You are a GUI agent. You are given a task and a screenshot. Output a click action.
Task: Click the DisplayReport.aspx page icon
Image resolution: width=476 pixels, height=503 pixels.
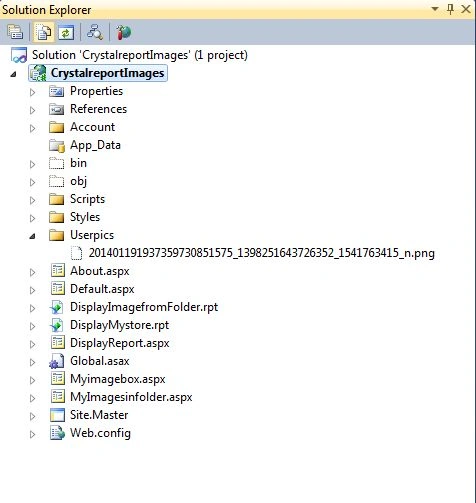57,343
